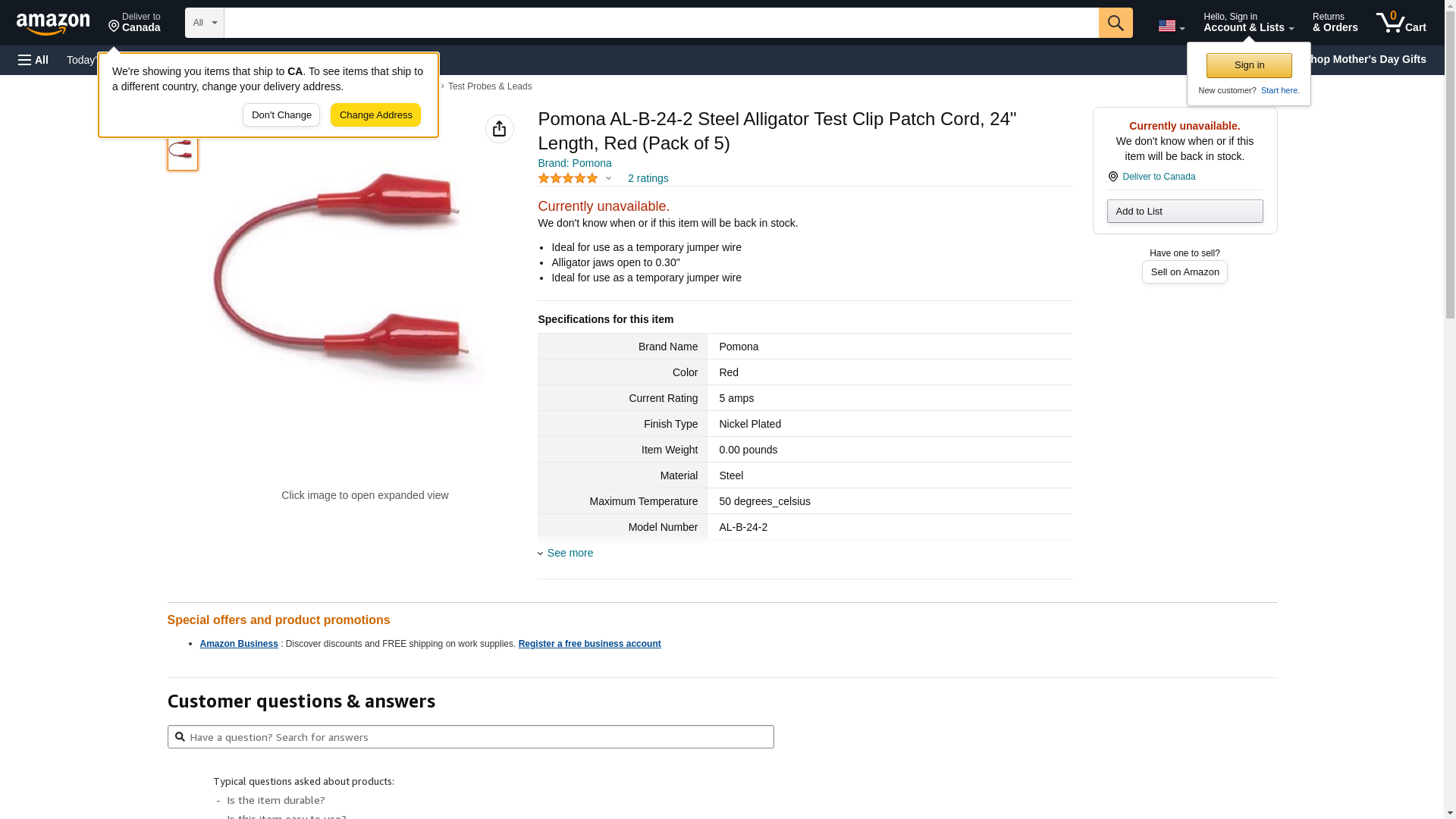Viewport: 1456px width, 819px height.
Task: Click the Change Address button
Action: (x=375, y=115)
